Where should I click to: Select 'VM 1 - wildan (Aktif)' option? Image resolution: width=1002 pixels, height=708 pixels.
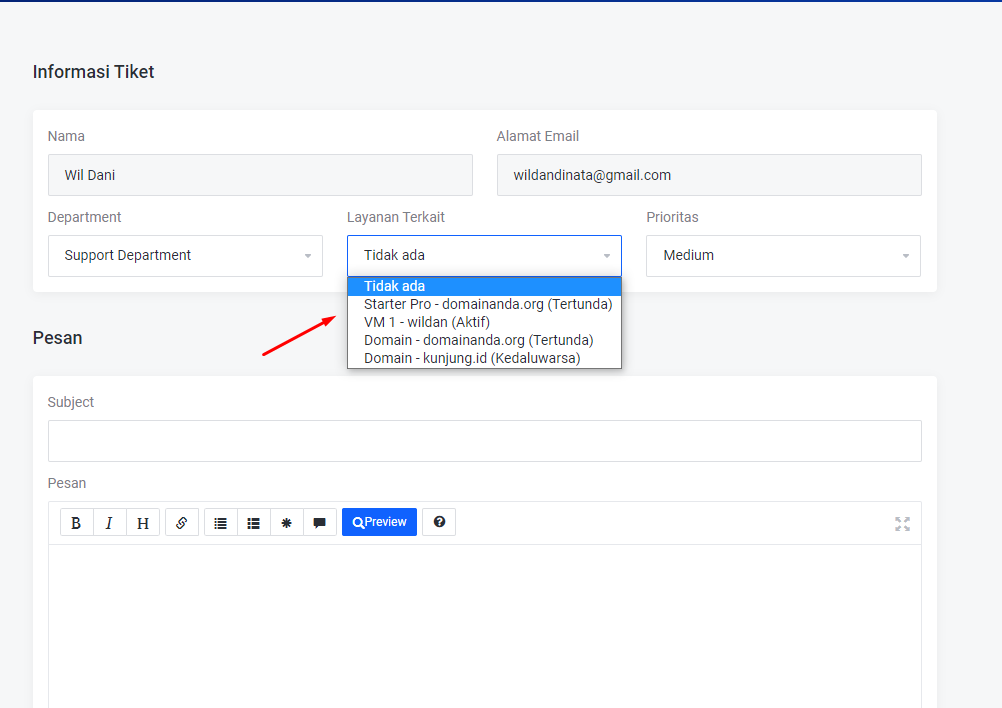427,322
